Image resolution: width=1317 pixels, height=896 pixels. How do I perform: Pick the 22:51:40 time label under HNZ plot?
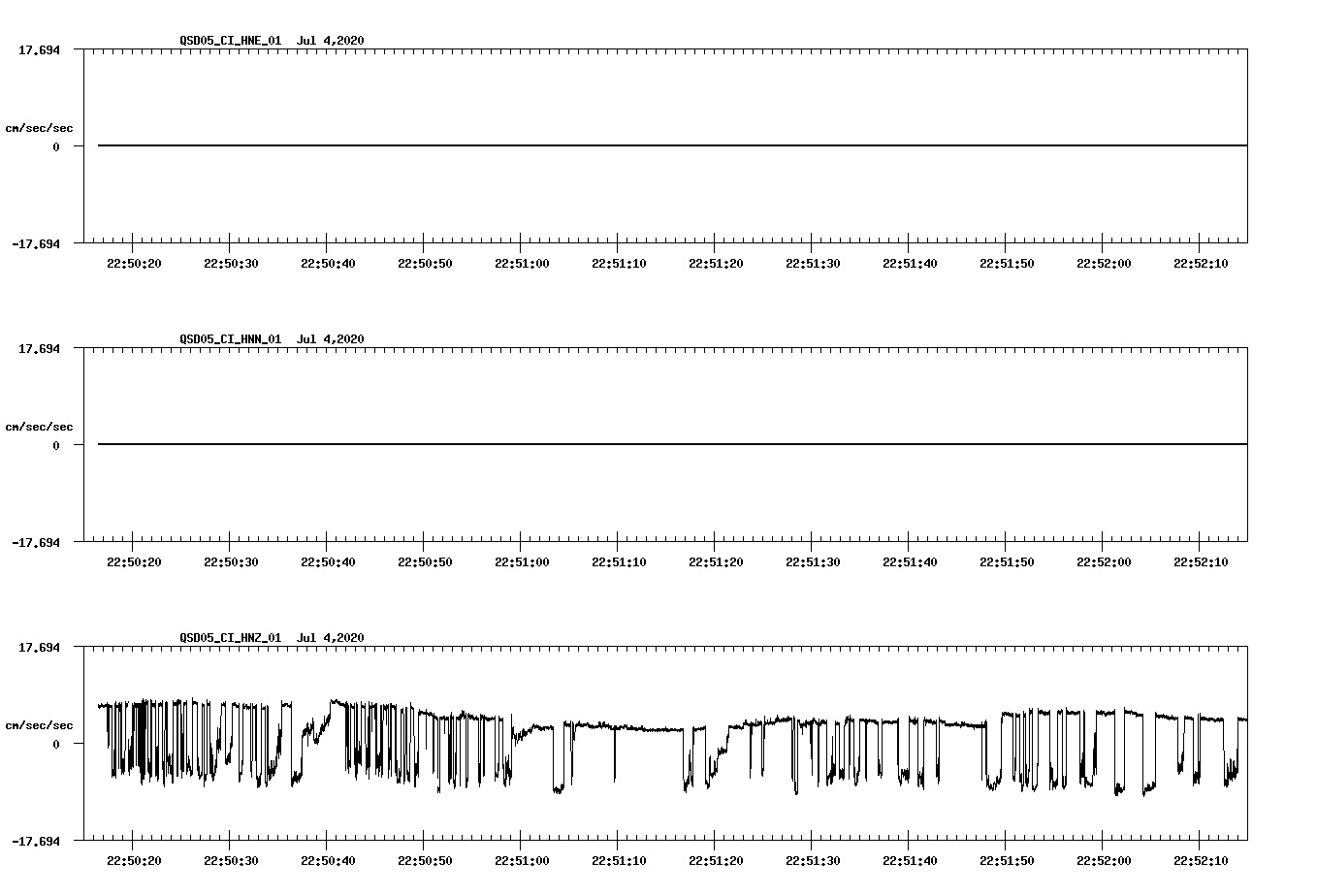(910, 861)
